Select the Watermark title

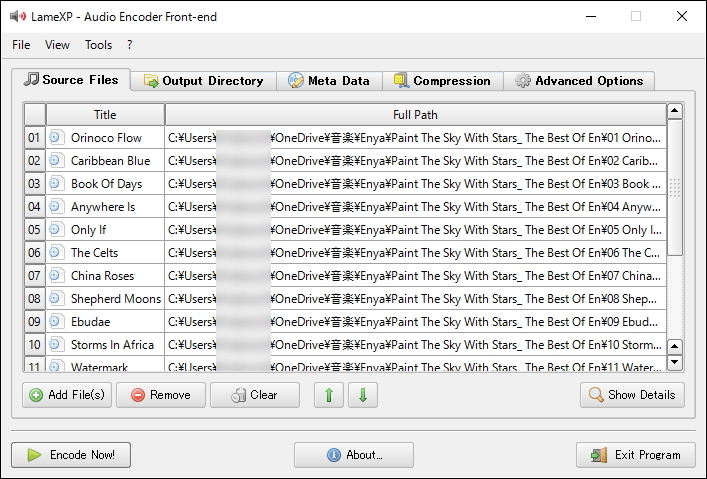[x=99, y=367]
